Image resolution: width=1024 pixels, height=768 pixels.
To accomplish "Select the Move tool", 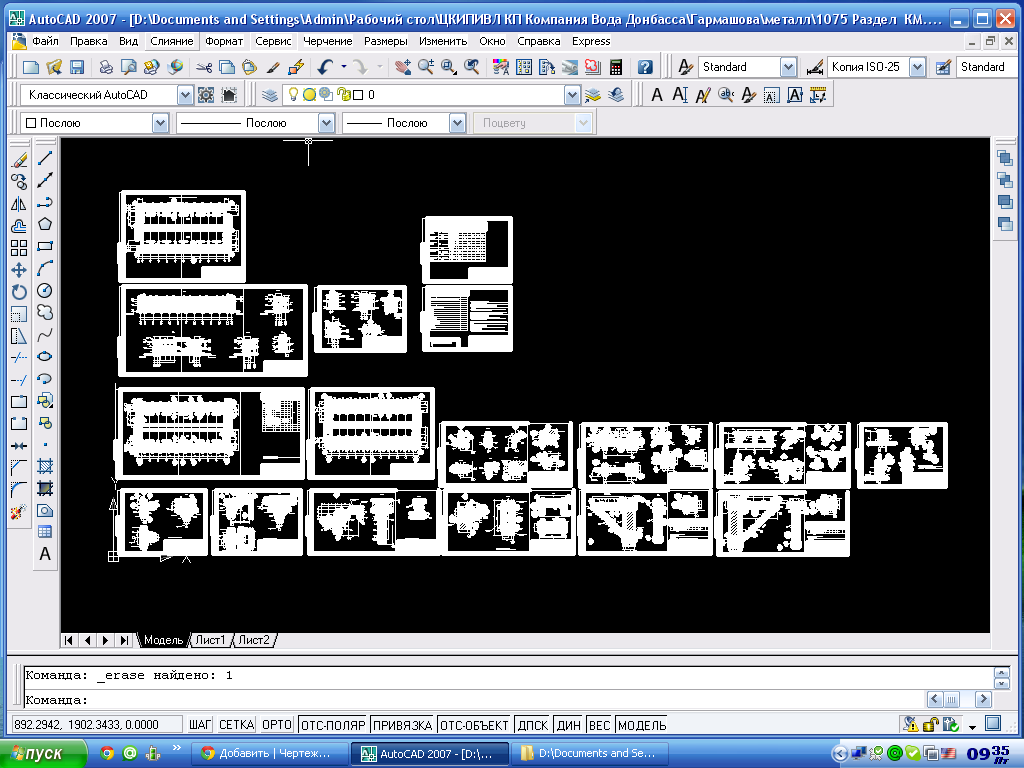I will (x=19, y=270).
